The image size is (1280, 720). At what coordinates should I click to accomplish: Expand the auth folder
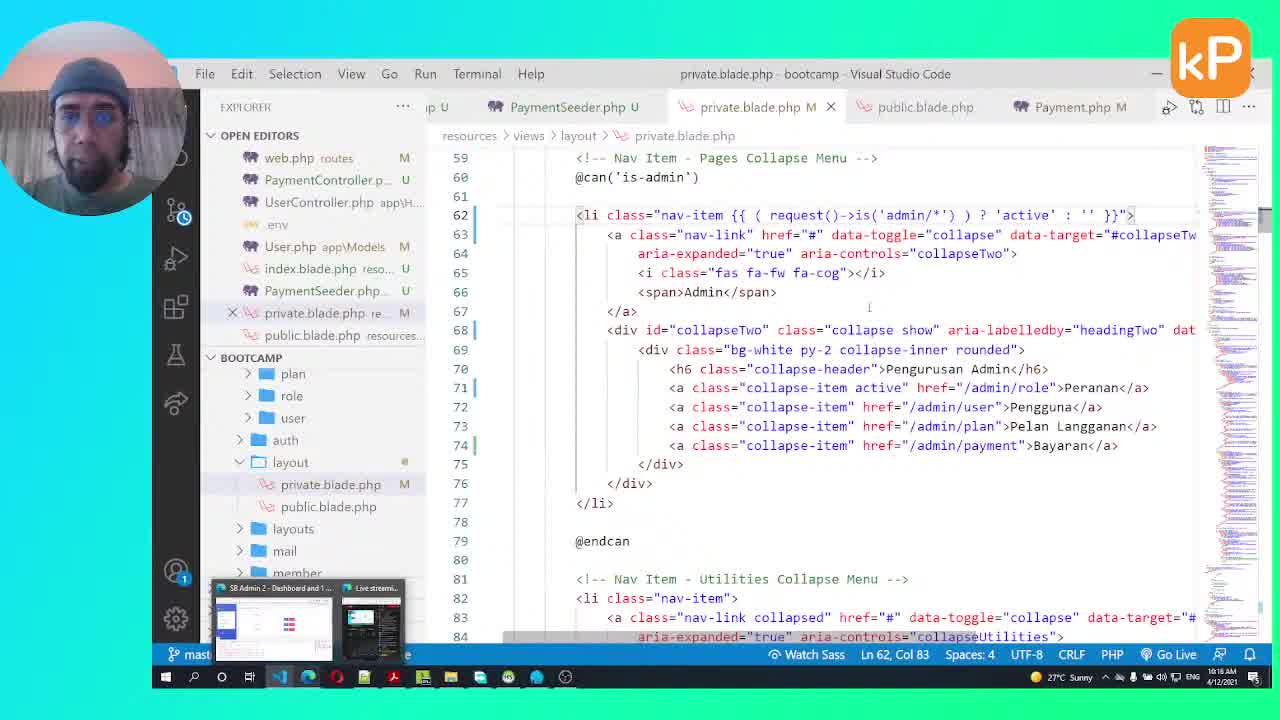(x=285, y=440)
